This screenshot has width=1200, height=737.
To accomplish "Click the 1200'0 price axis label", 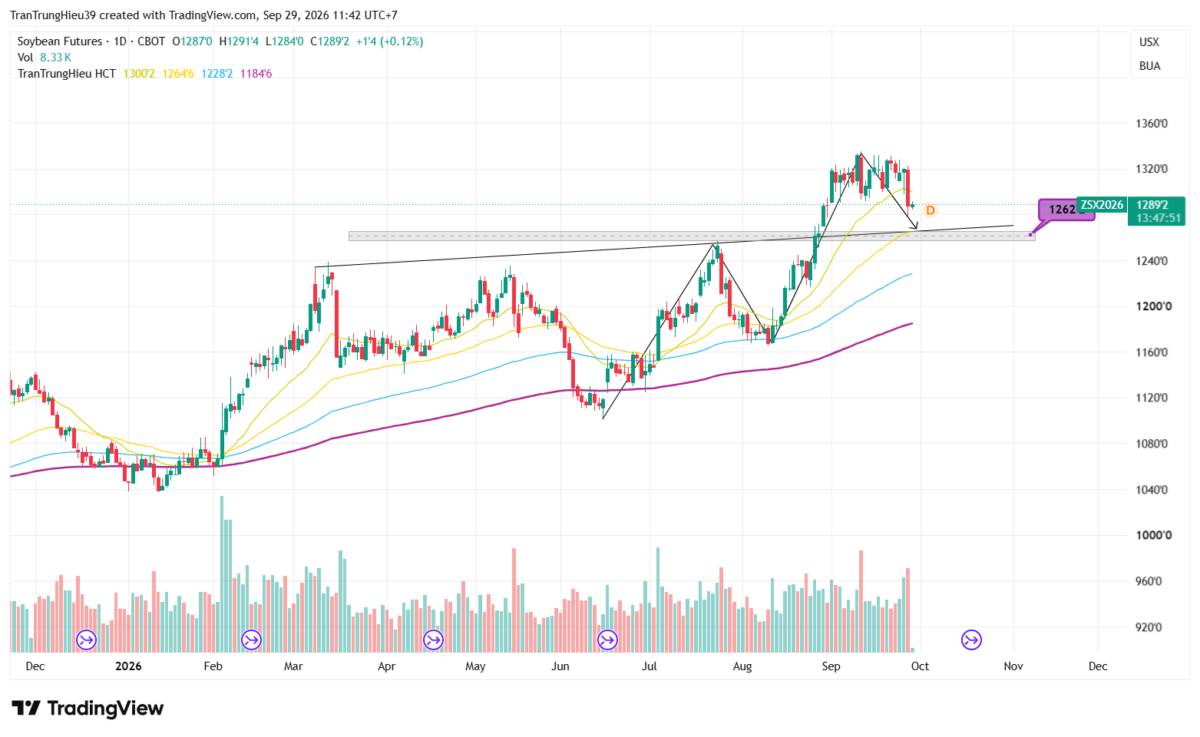I will click(x=1153, y=306).
